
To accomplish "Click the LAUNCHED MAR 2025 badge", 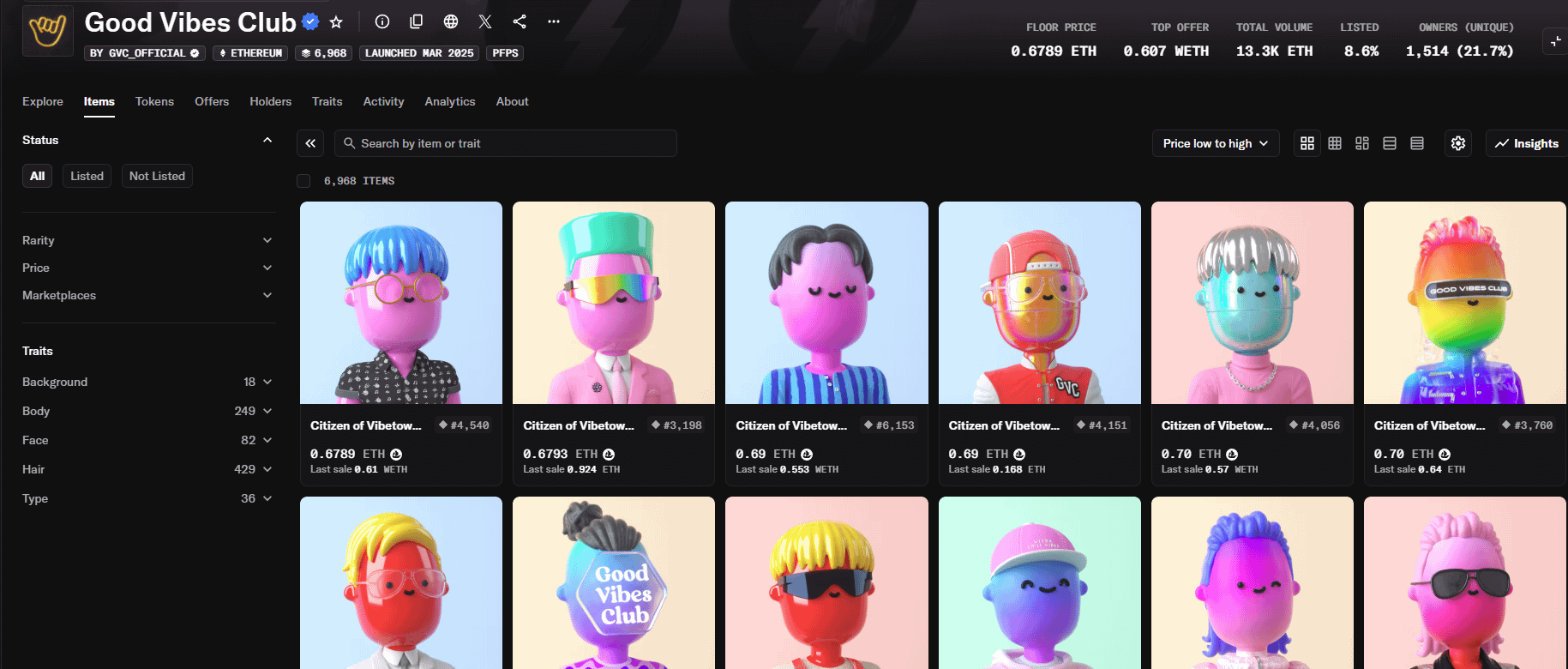I will [419, 53].
